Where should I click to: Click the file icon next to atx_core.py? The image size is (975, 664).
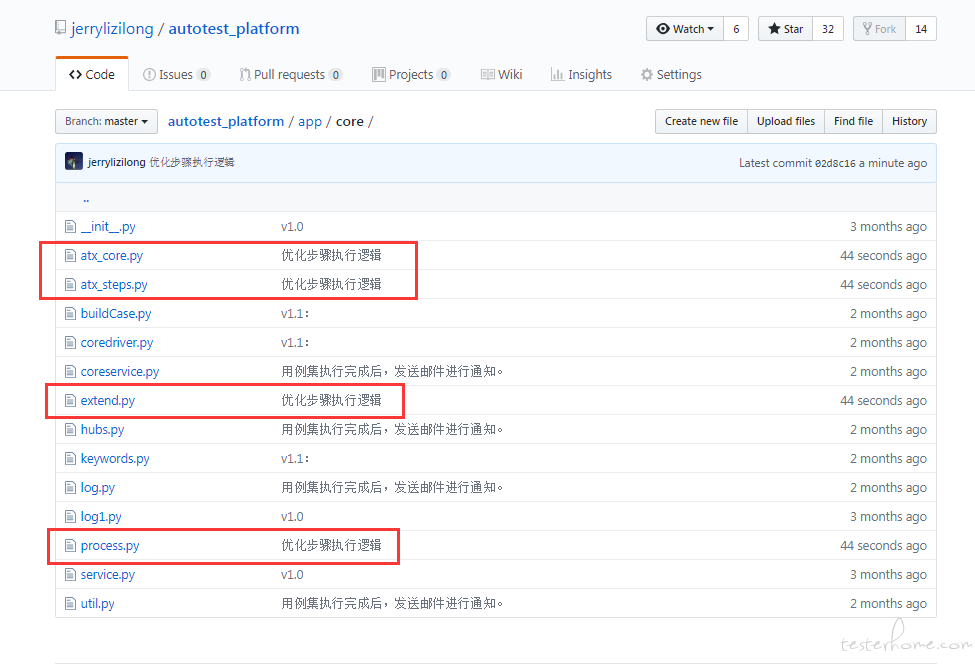pyautogui.click(x=71, y=256)
